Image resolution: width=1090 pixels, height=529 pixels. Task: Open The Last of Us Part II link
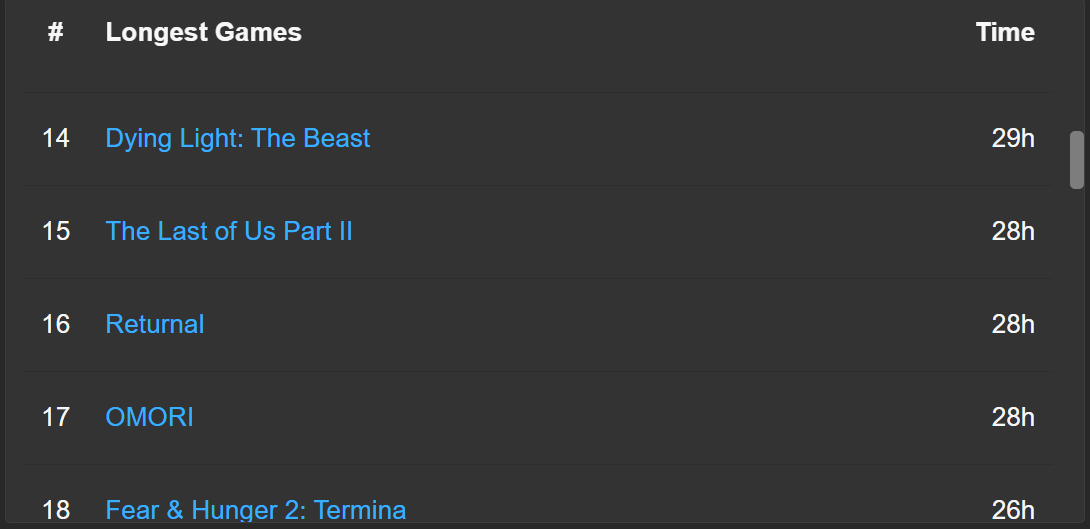coord(229,231)
